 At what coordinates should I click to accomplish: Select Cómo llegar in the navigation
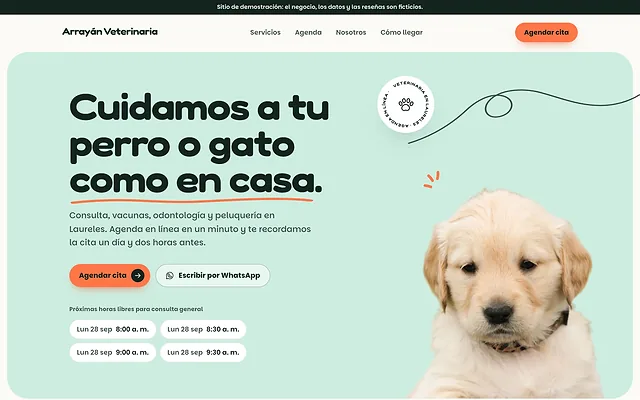(x=402, y=32)
